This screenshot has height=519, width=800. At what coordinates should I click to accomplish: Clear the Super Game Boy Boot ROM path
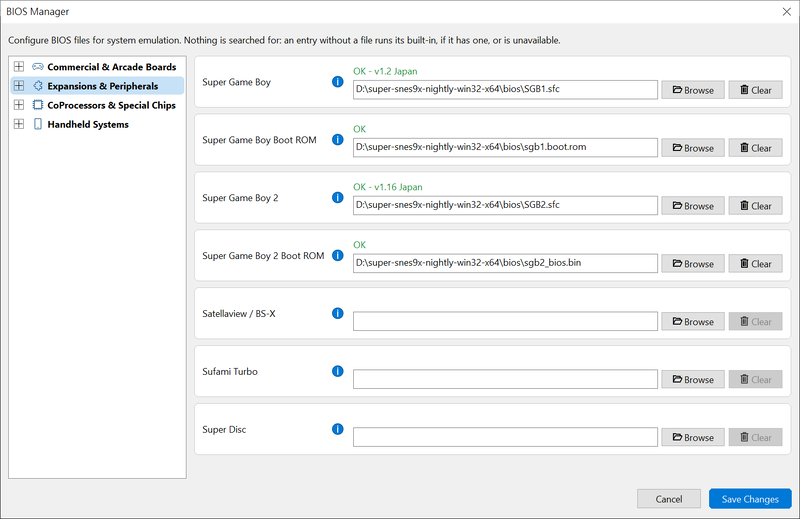point(755,148)
